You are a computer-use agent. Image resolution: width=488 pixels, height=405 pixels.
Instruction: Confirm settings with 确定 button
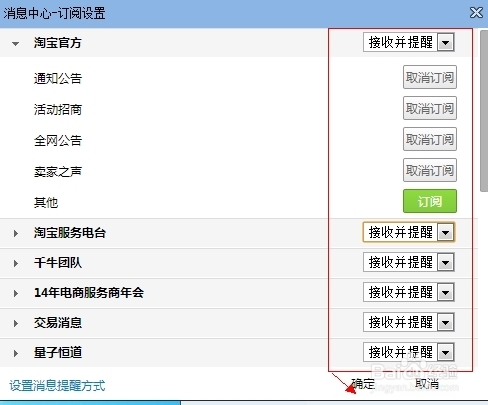[363, 384]
